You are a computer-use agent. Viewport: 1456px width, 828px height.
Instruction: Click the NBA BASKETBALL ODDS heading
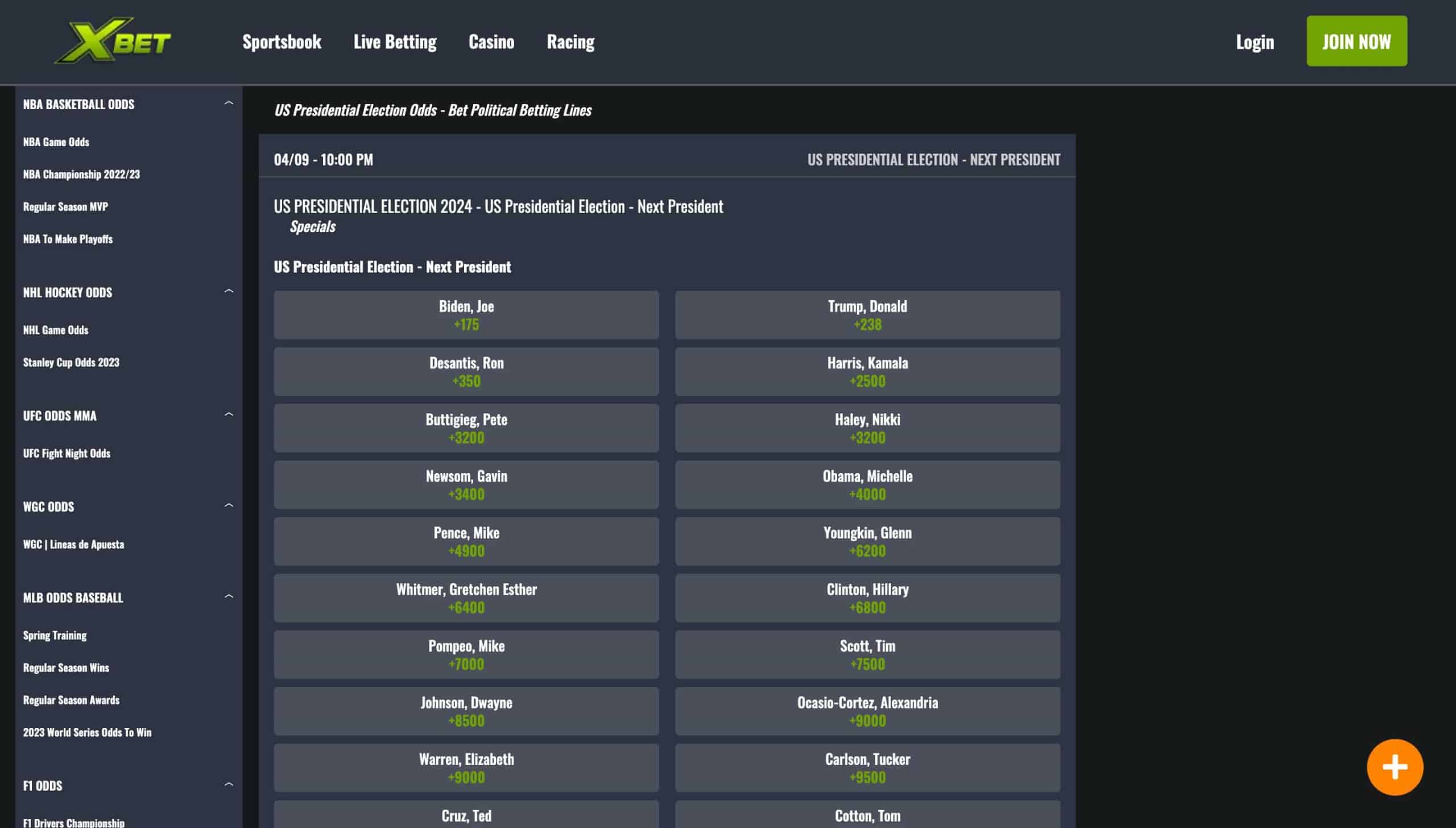click(78, 105)
